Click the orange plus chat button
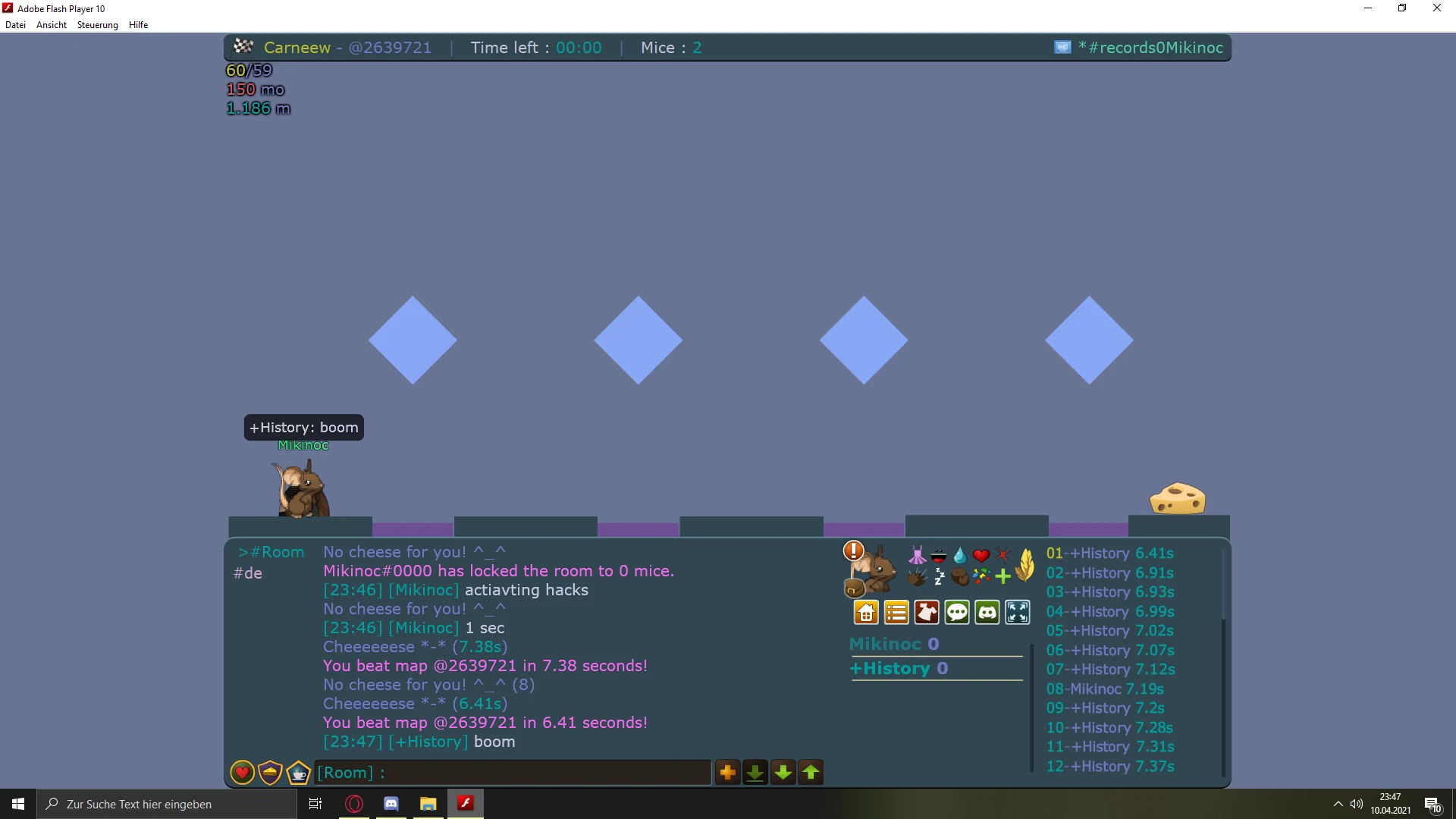 tap(727, 773)
